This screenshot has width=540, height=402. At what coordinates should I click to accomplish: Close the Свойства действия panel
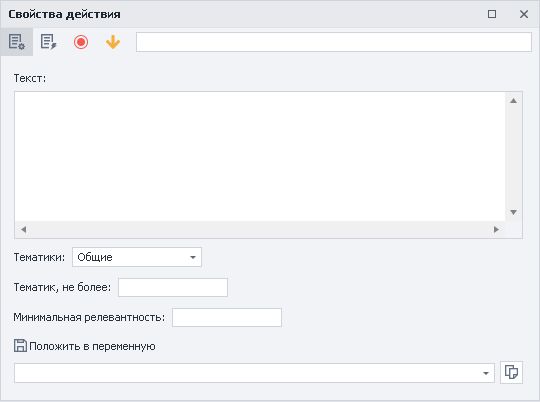pos(524,14)
